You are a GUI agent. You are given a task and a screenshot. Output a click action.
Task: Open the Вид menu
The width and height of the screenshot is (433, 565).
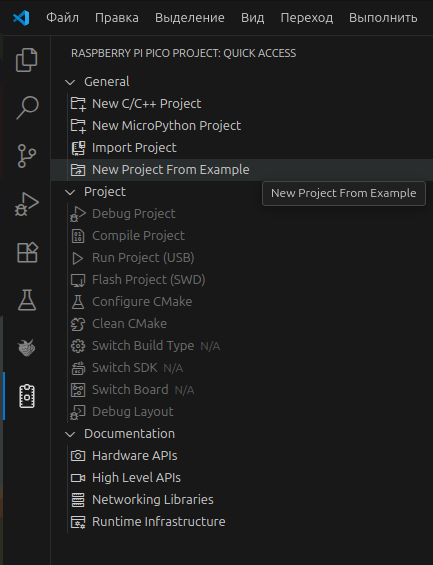pyautogui.click(x=253, y=18)
